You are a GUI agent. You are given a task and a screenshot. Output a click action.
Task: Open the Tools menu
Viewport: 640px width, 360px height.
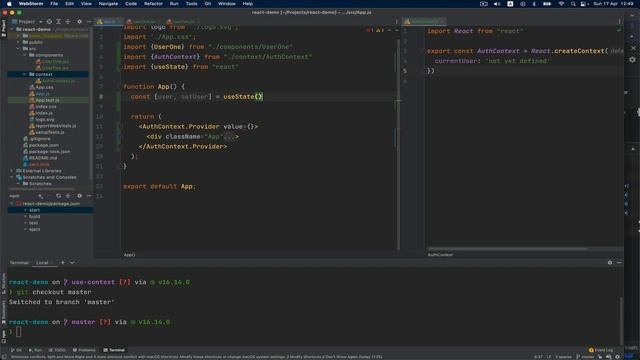(x=191, y=4)
